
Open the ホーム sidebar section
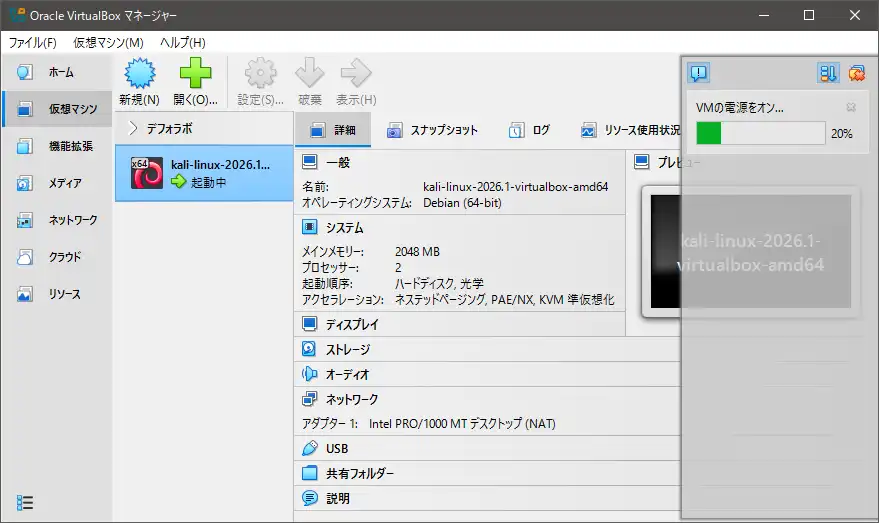coord(56,72)
